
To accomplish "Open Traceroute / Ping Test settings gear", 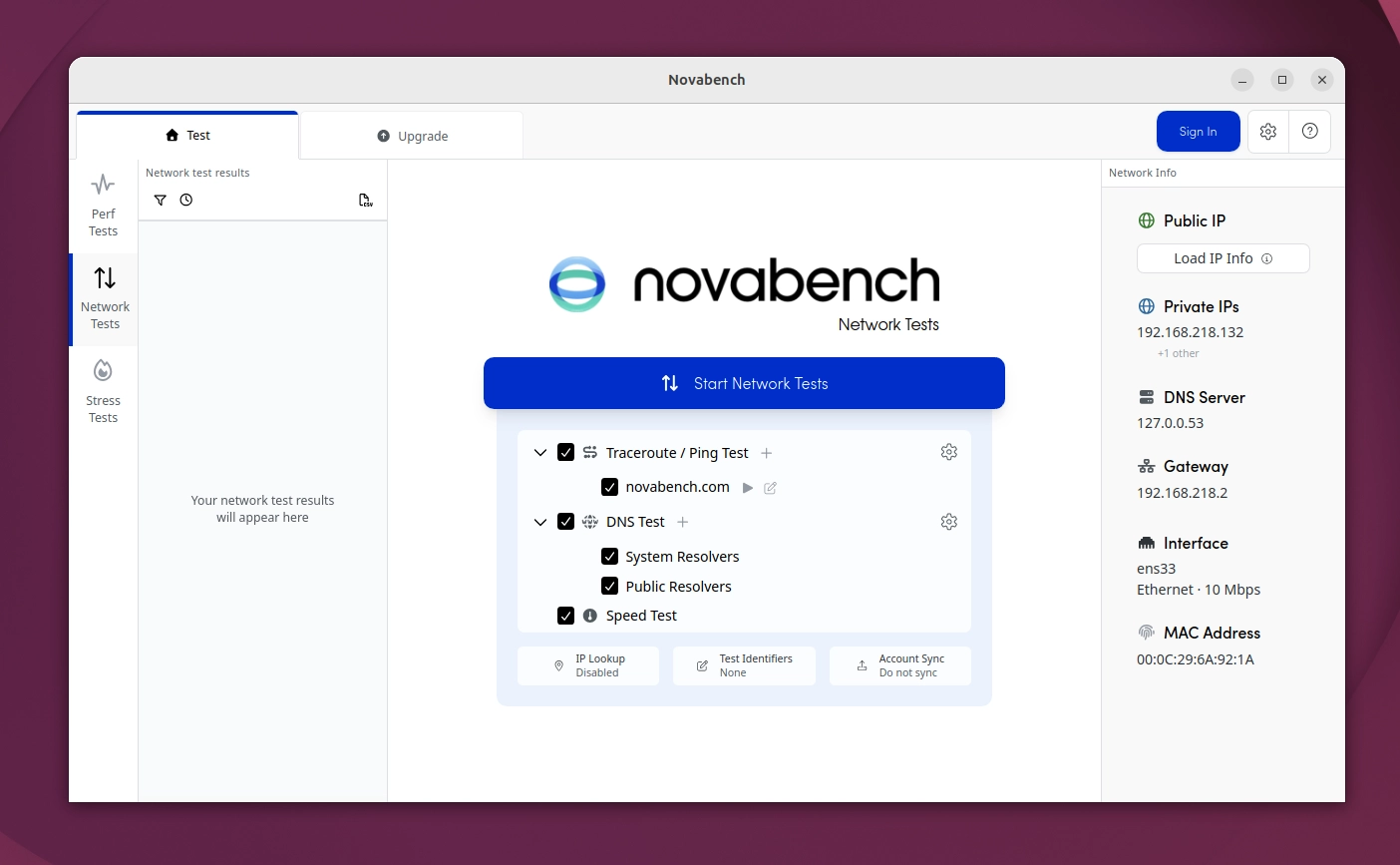I will point(949,452).
